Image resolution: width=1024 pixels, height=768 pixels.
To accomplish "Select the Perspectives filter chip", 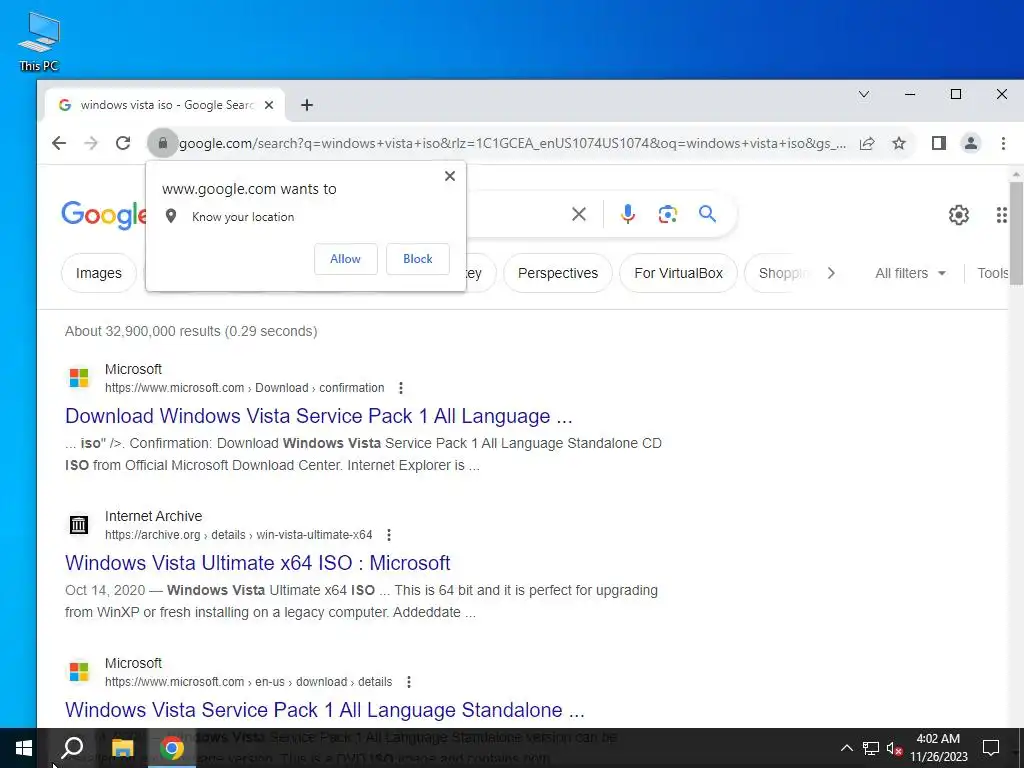I will click(x=558, y=273).
